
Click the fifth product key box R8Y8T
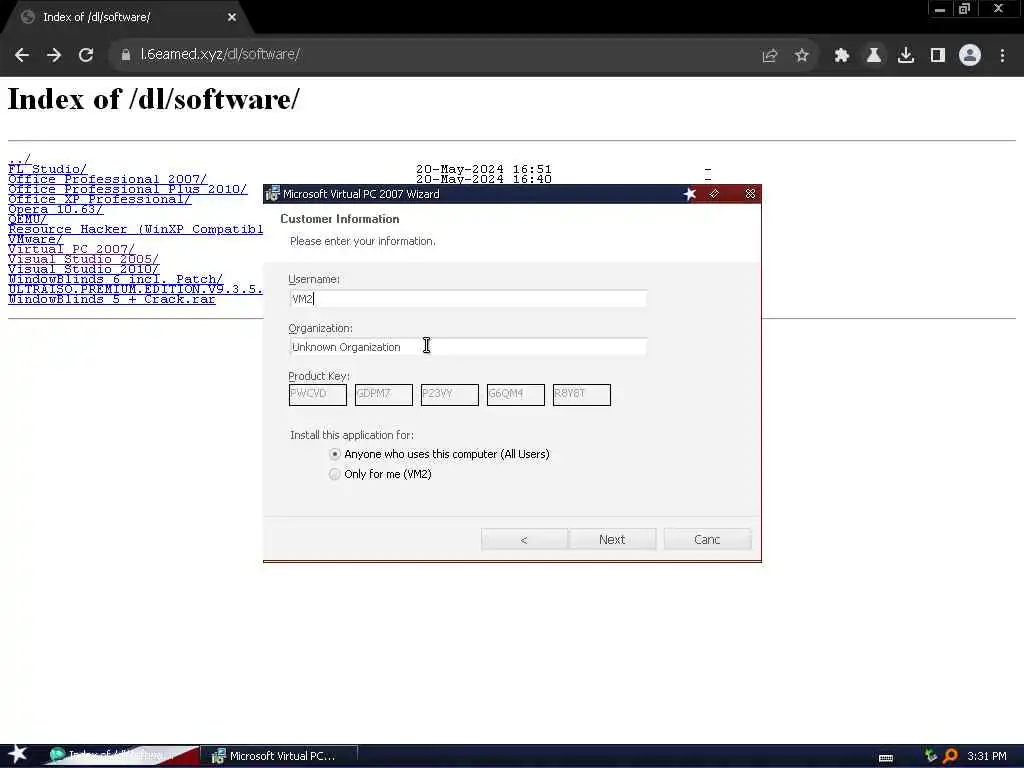pos(581,394)
